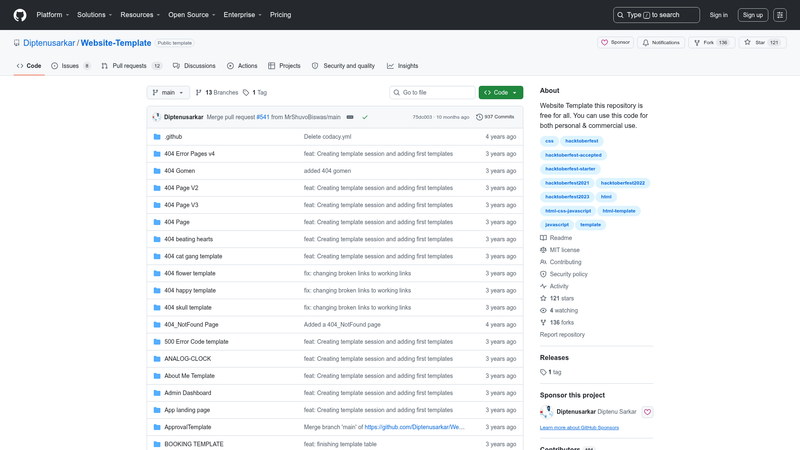Open the Activity link
The width and height of the screenshot is (800, 450).
554,286
